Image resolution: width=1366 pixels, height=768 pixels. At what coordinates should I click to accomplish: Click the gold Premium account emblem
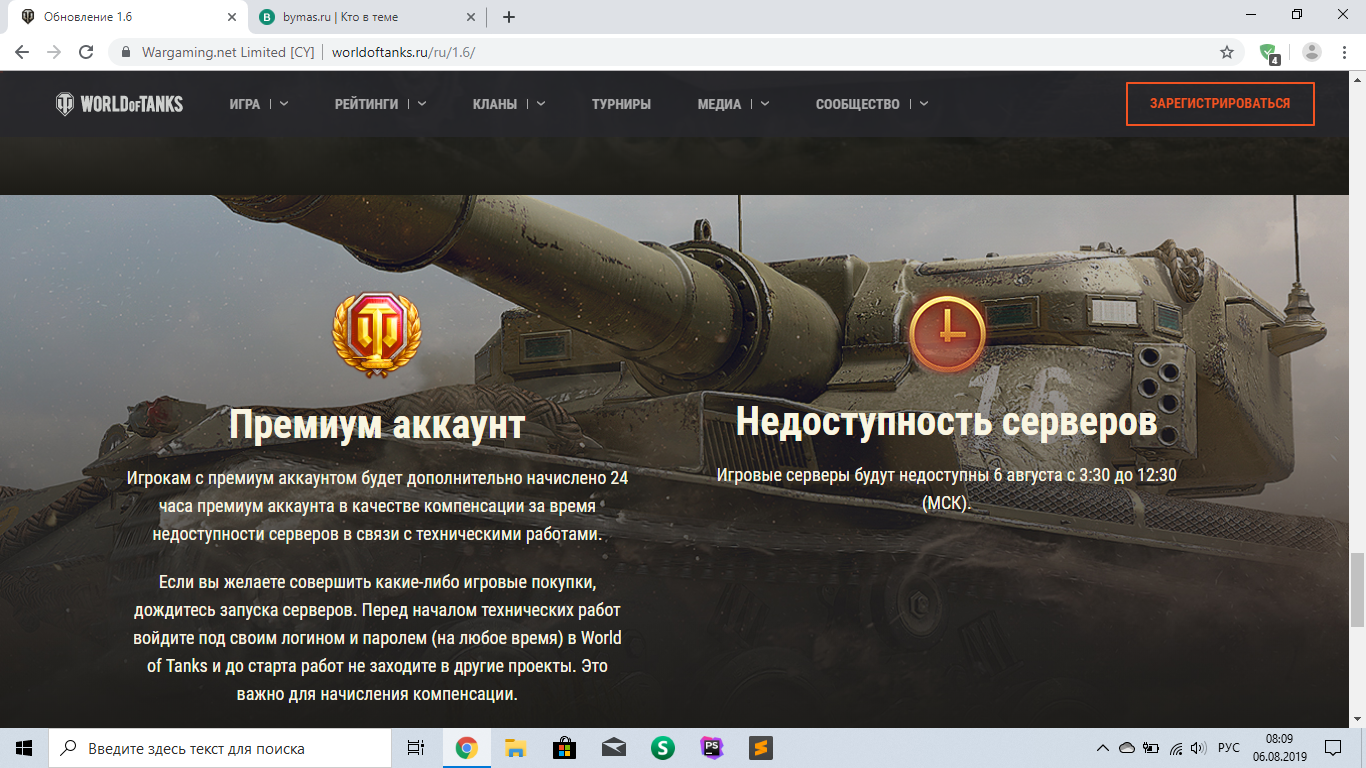point(377,335)
